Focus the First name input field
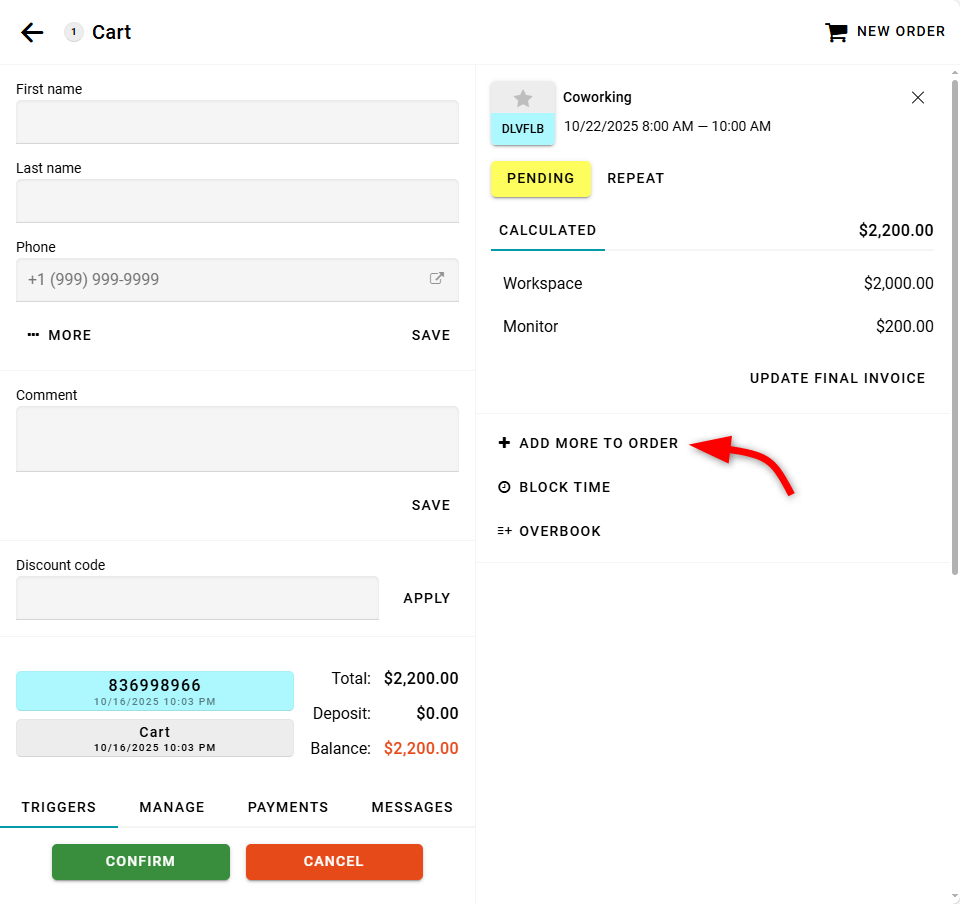The height and width of the screenshot is (904, 960). point(237,122)
